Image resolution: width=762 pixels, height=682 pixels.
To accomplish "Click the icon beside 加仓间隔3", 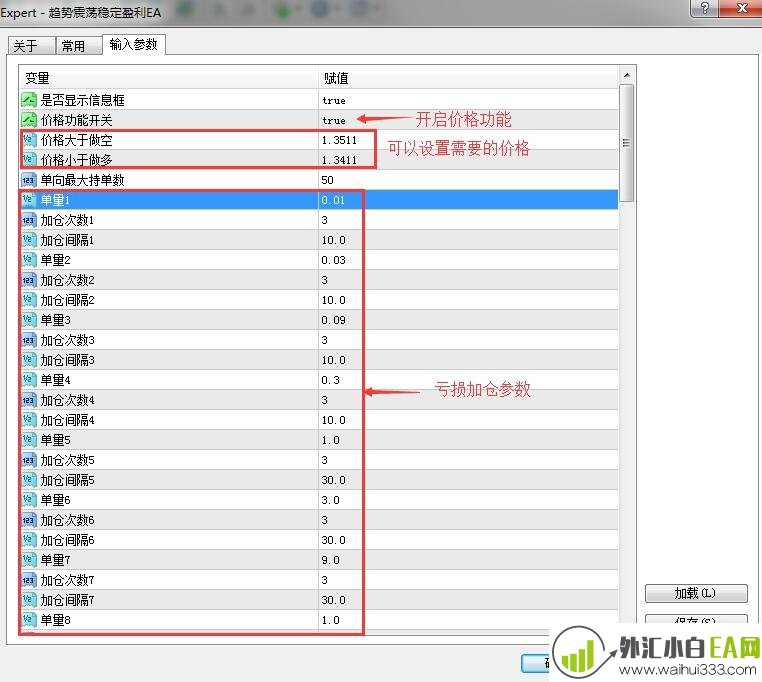I will pos(29,360).
